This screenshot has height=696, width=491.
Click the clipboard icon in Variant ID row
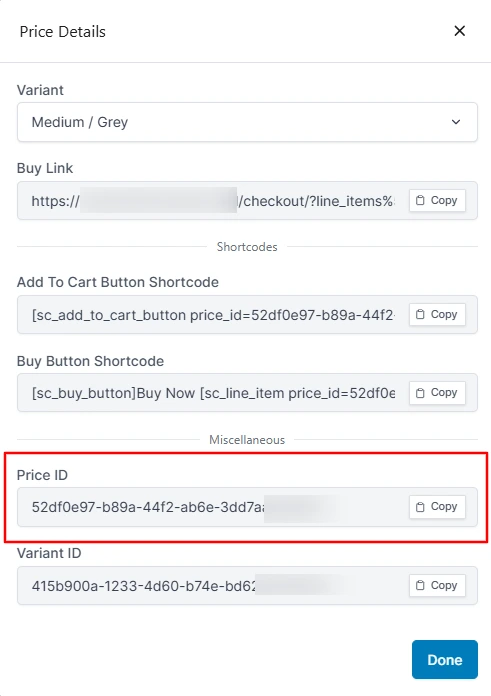420,585
